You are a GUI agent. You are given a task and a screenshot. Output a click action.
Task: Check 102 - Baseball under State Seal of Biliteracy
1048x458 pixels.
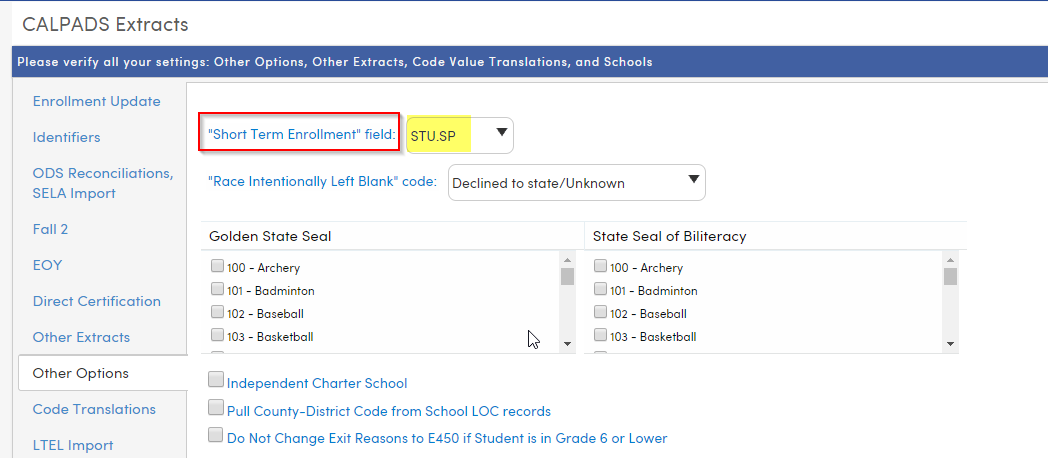[600, 312]
